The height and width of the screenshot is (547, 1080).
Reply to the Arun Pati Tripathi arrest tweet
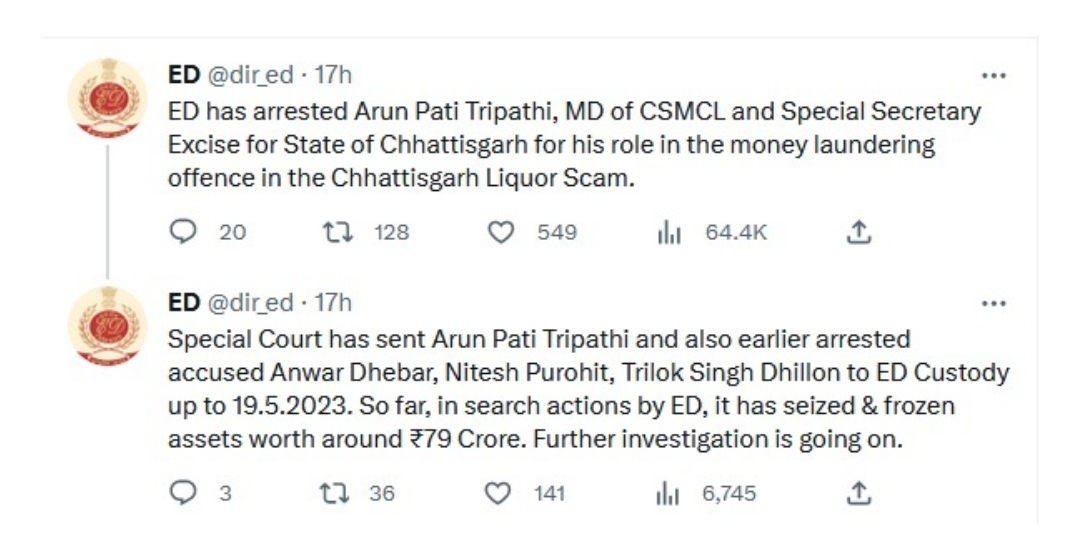(183, 232)
